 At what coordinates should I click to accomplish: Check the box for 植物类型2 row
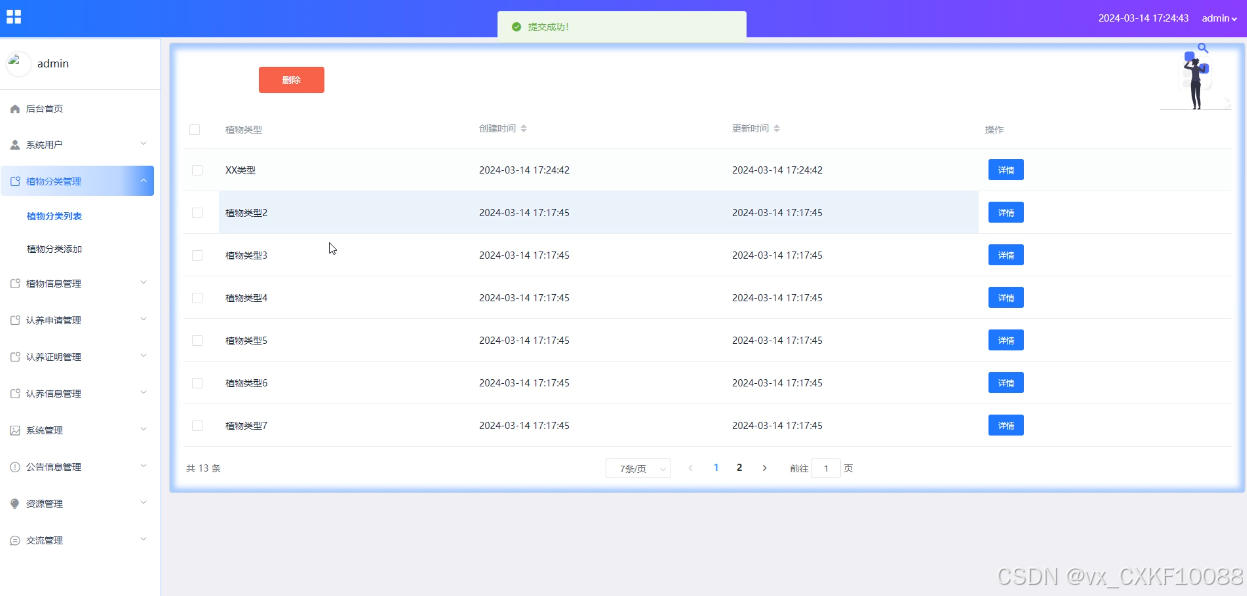click(197, 212)
